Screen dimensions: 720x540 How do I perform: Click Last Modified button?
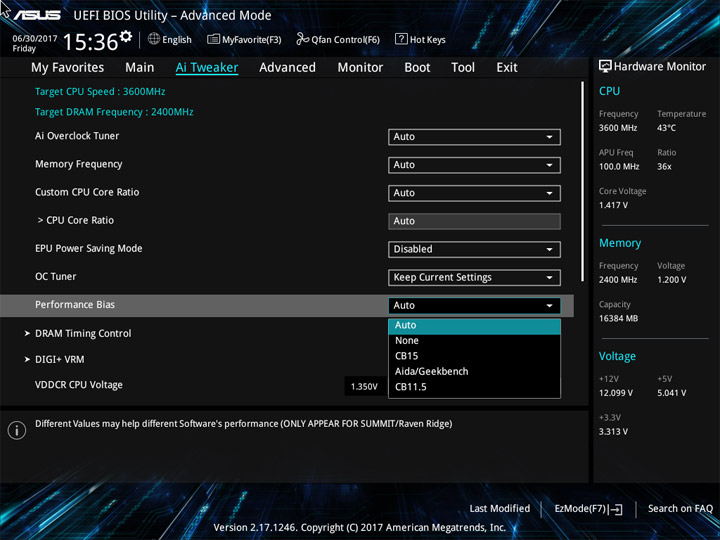click(500, 509)
